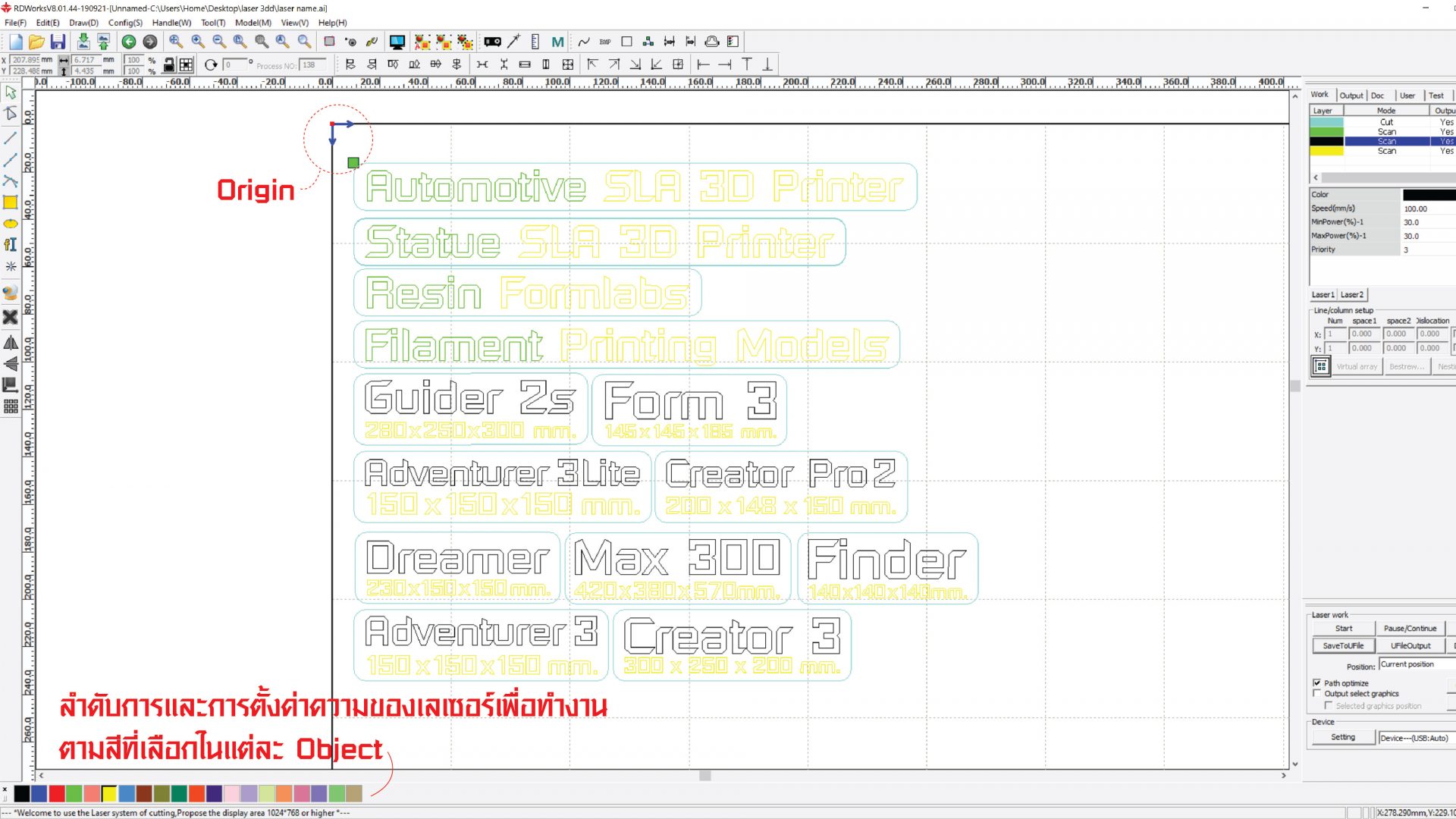Click the curve smooth icon

pyautogui.click(x=584, y=42)
